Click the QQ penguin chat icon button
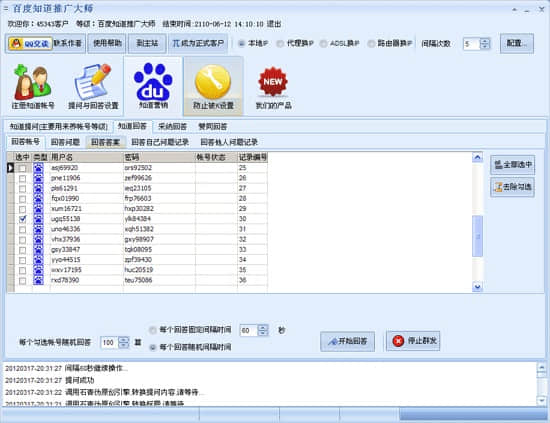This screenshot has width=550, height=423. point(29,43)
